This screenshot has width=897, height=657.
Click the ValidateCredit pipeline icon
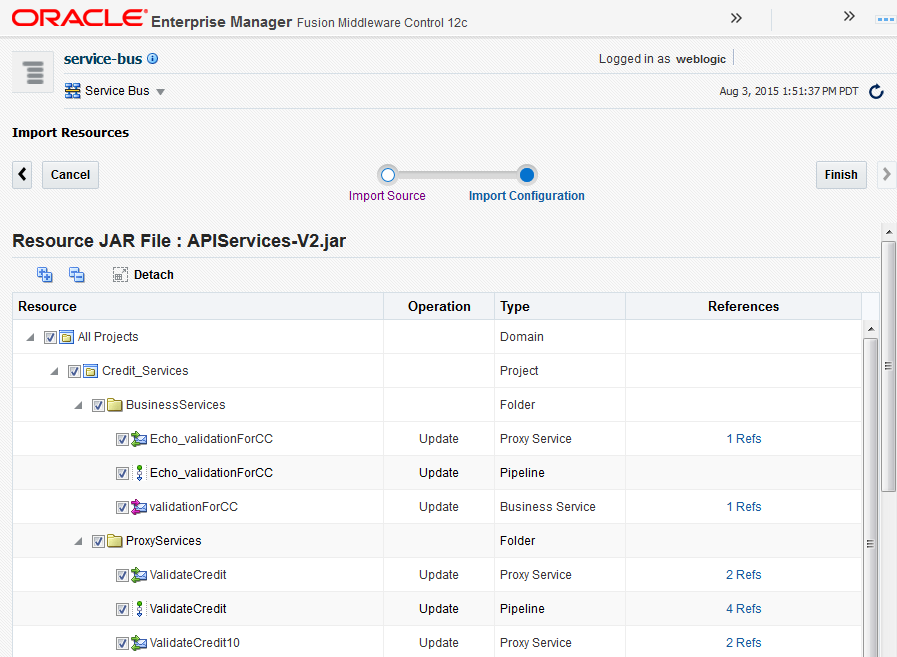click(x=139, y=608)
